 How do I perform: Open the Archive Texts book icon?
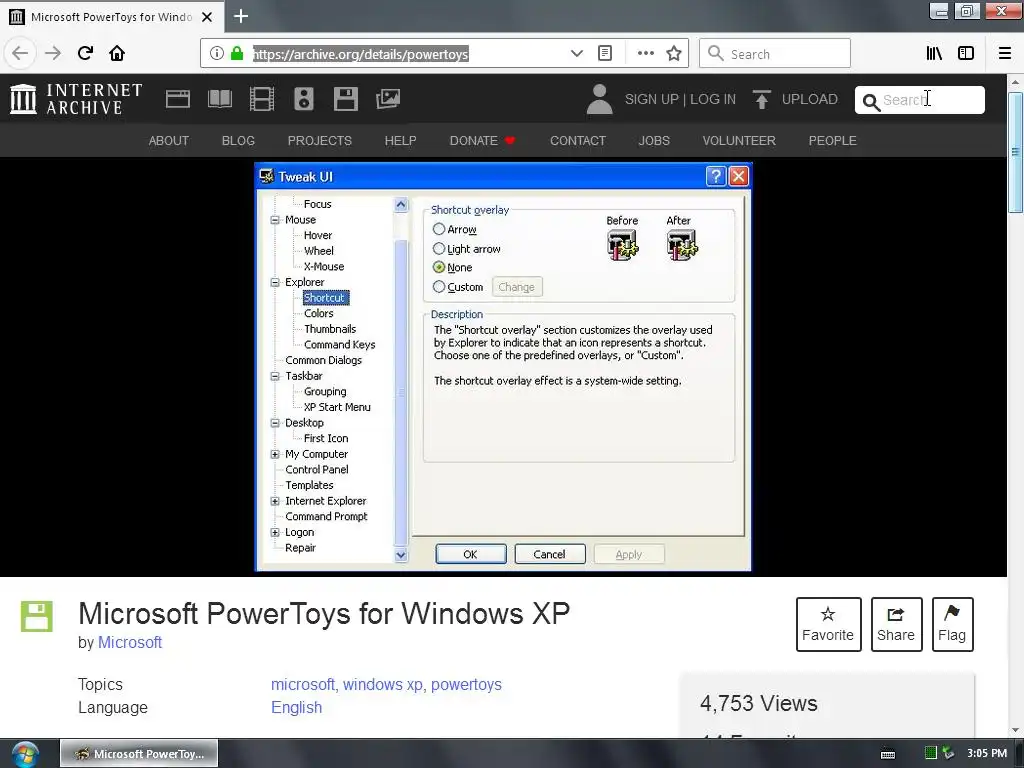(219, 99)
